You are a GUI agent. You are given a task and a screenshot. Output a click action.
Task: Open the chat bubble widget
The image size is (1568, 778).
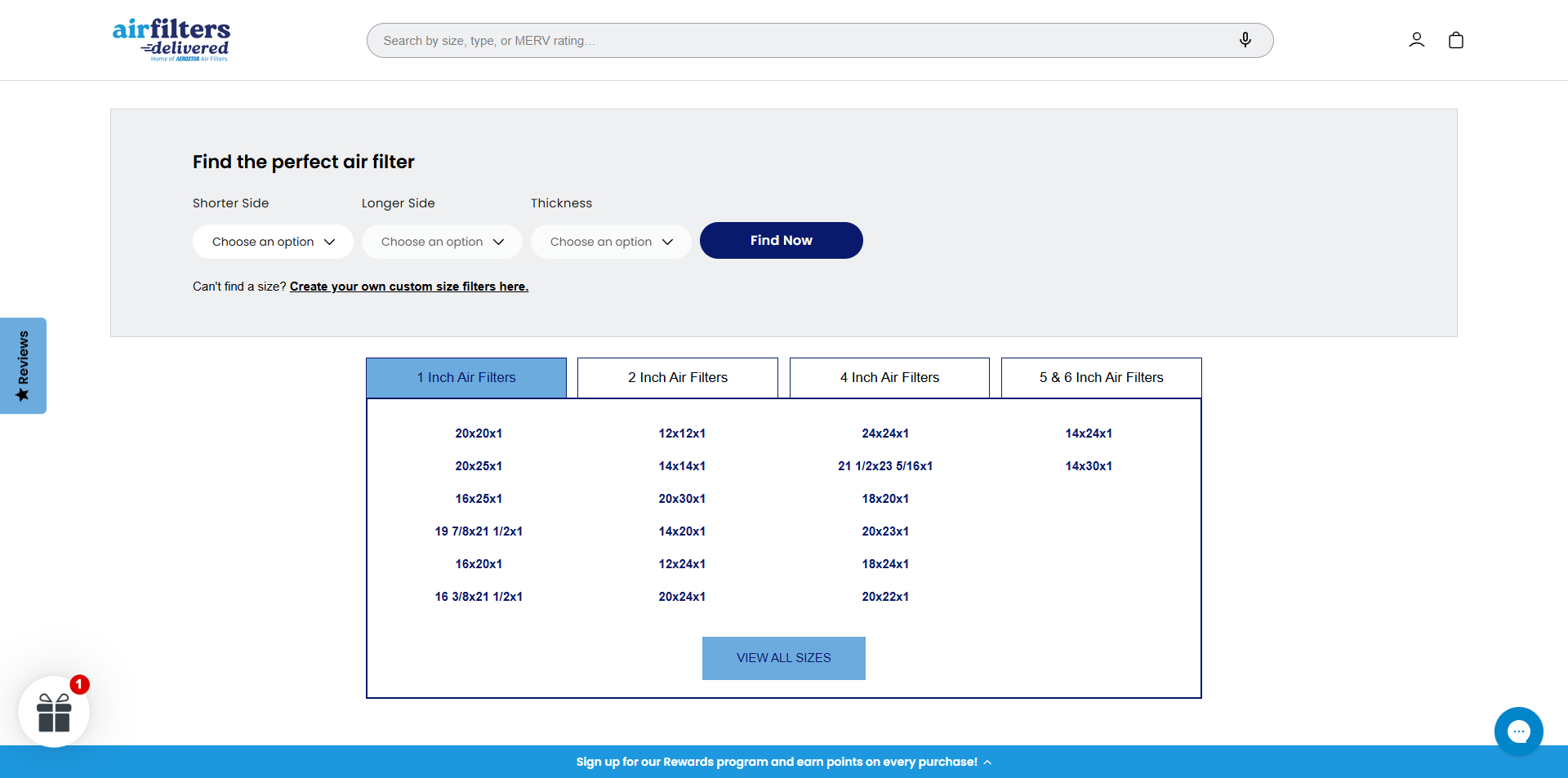click(1518, 731)
